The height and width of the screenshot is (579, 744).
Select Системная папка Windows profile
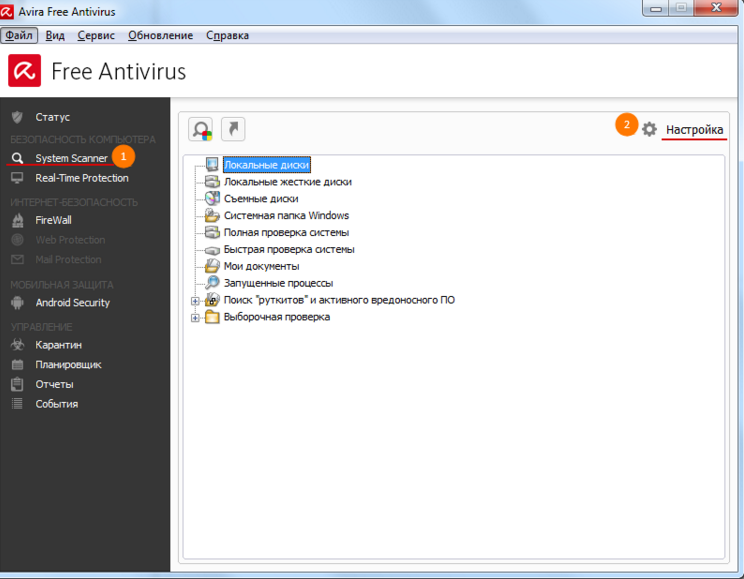pyautogui.click(x=286, y=215)
